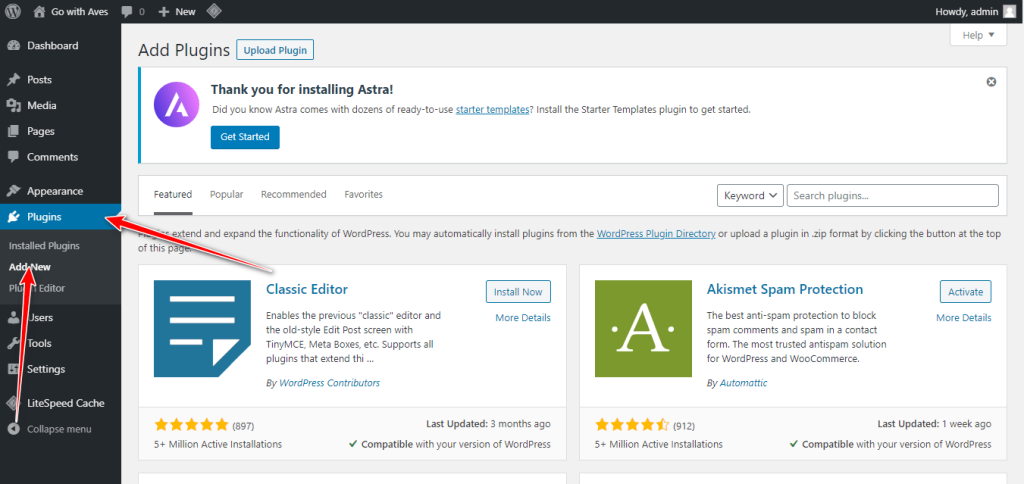1024x484 pixels.
Task: Click the admin avatar icon
Action: 1009,11
